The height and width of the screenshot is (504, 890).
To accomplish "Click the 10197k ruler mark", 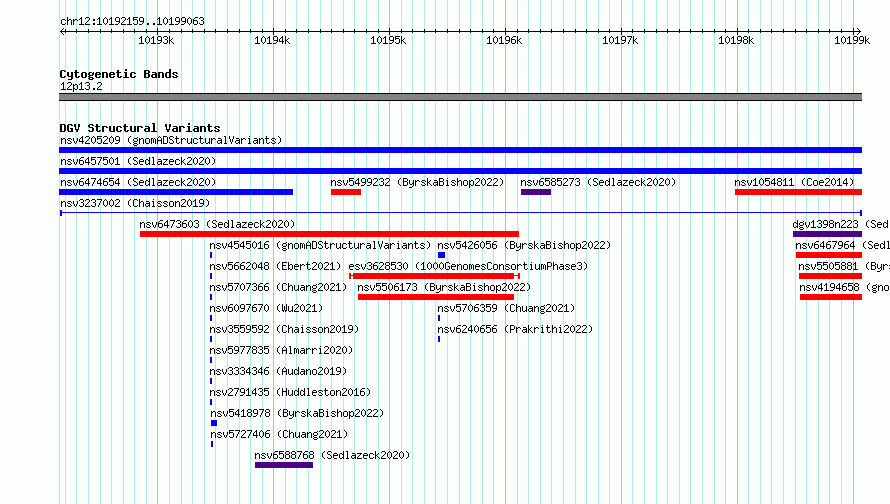I will tap(620, 40).
